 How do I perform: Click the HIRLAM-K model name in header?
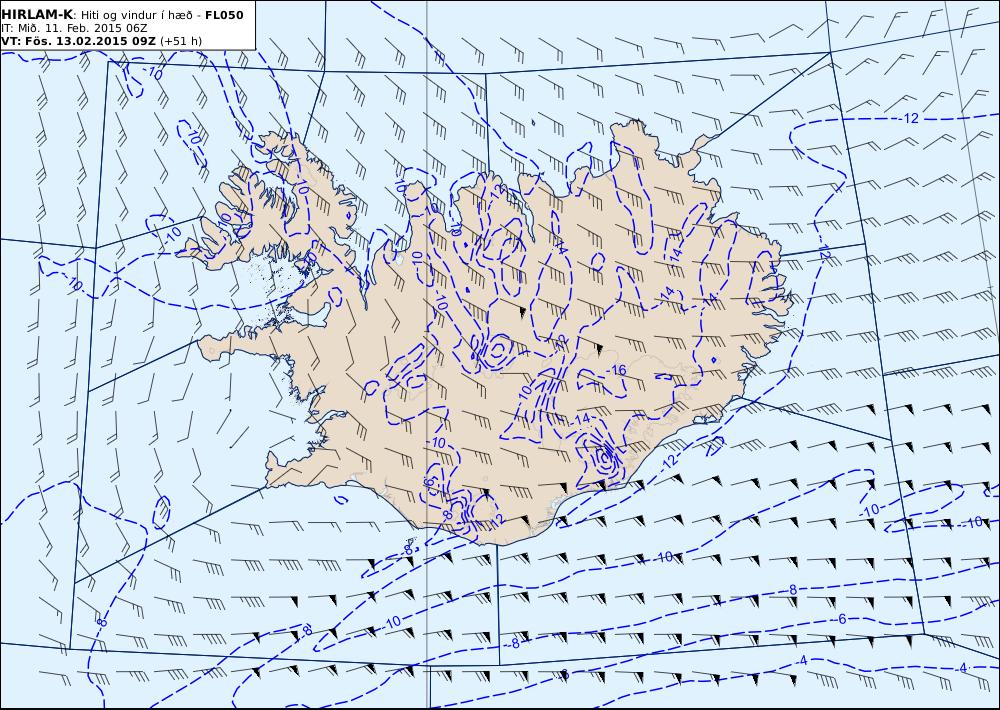(38, 15)
